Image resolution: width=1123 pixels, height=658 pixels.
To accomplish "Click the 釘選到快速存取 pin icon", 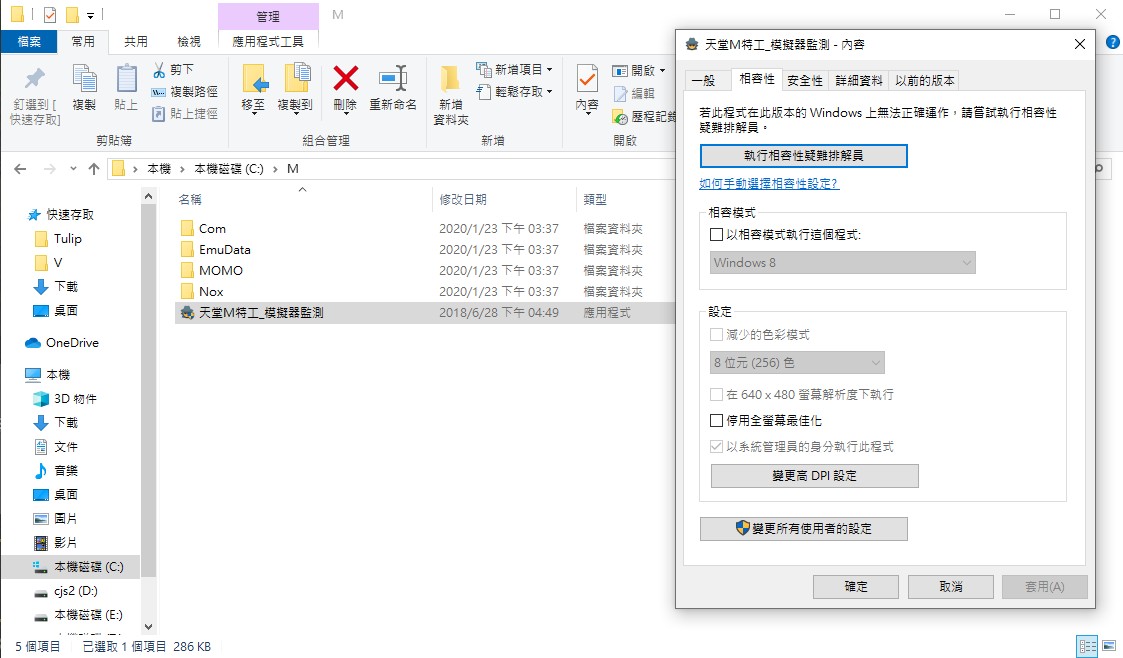I will pos(35,79).
